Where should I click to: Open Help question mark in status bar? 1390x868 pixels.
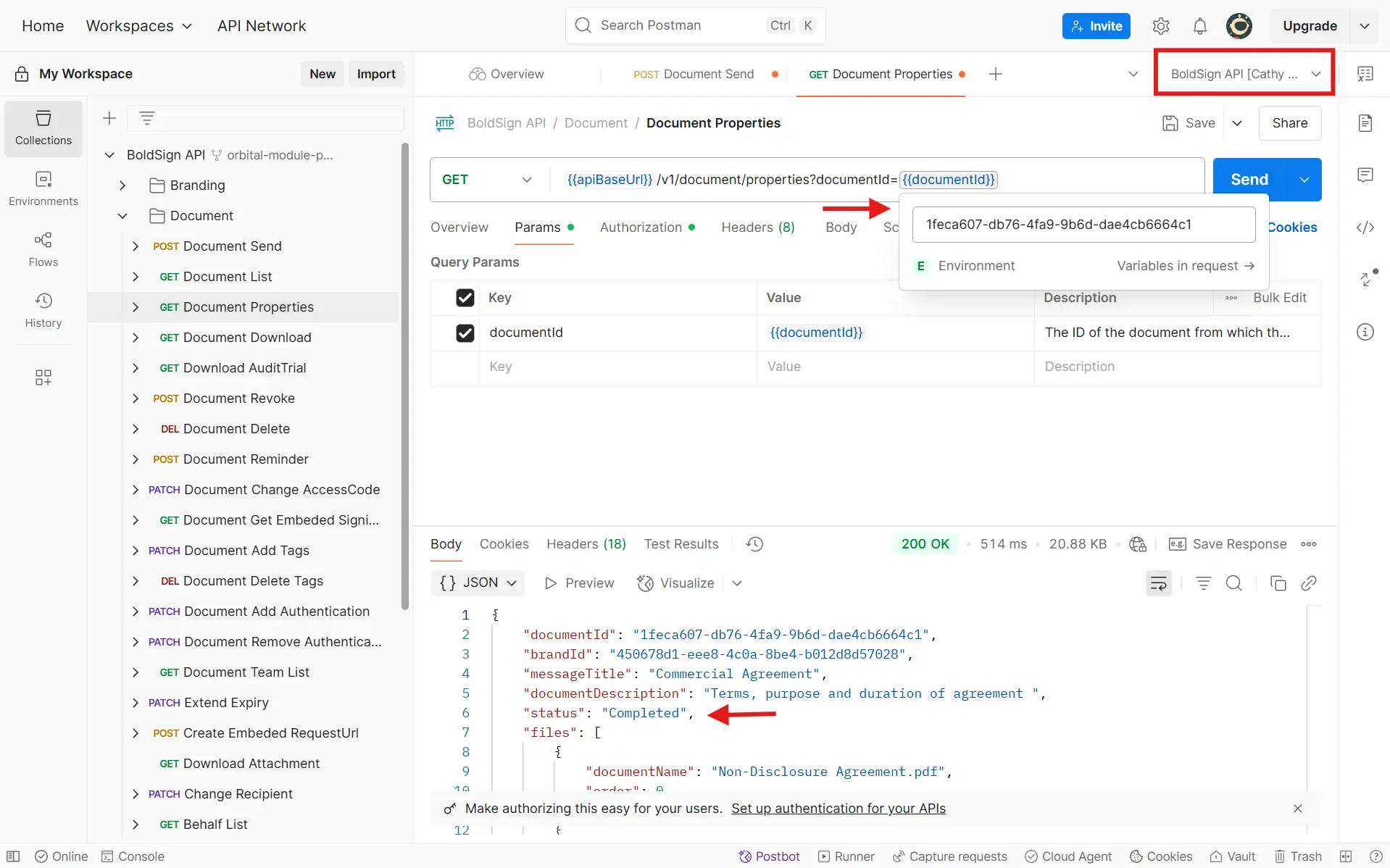[1376, 856]
